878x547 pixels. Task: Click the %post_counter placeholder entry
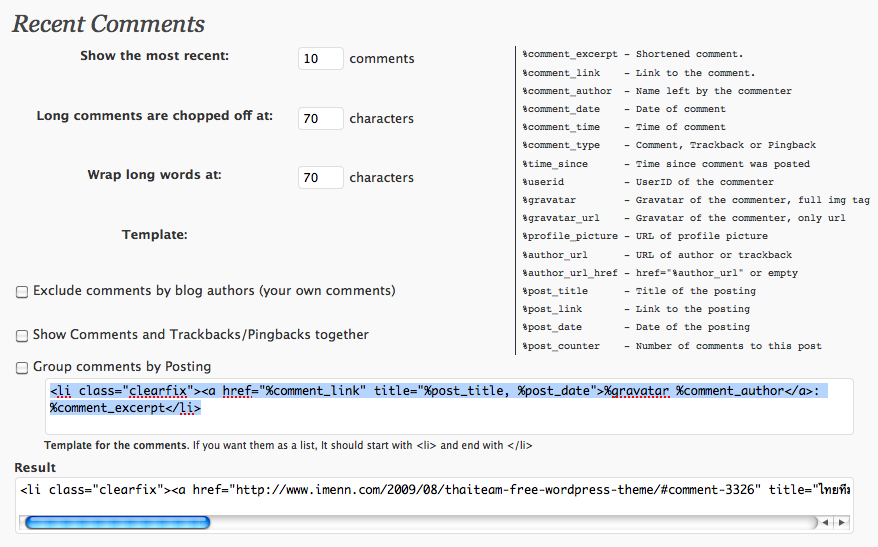(x=561, y=346)
